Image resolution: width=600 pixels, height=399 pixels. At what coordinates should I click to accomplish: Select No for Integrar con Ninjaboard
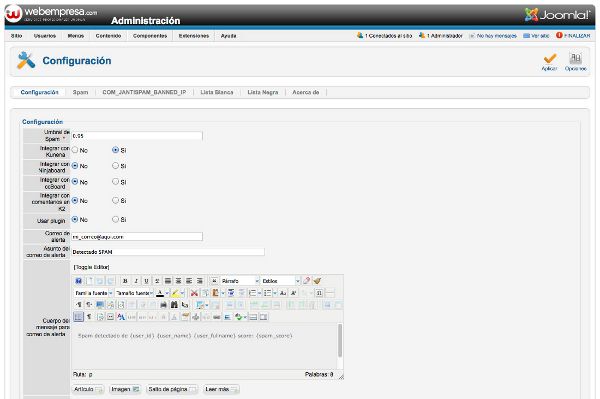[x=75, y=166]
